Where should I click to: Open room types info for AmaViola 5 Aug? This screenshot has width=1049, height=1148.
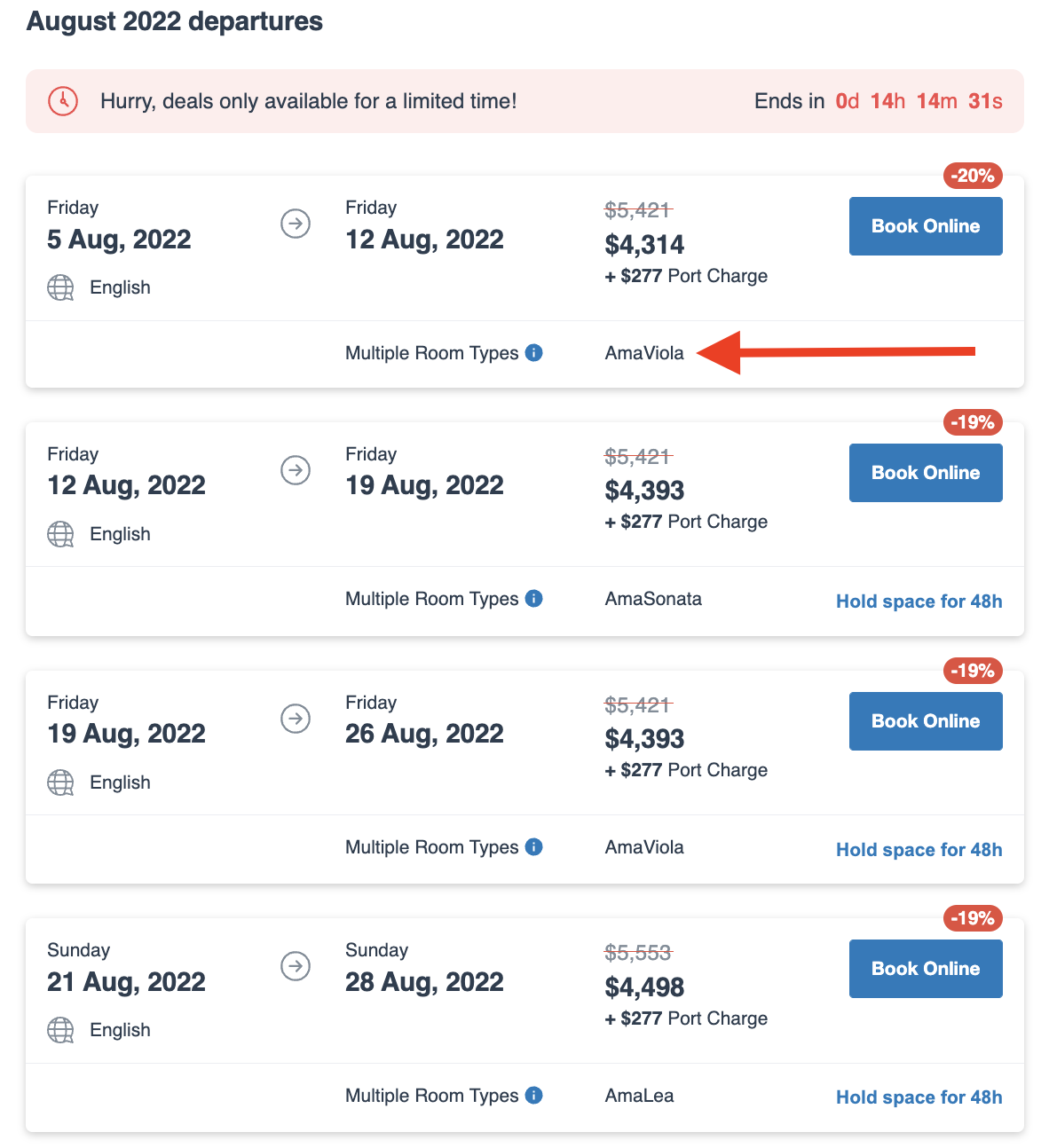tap(534, 353)
